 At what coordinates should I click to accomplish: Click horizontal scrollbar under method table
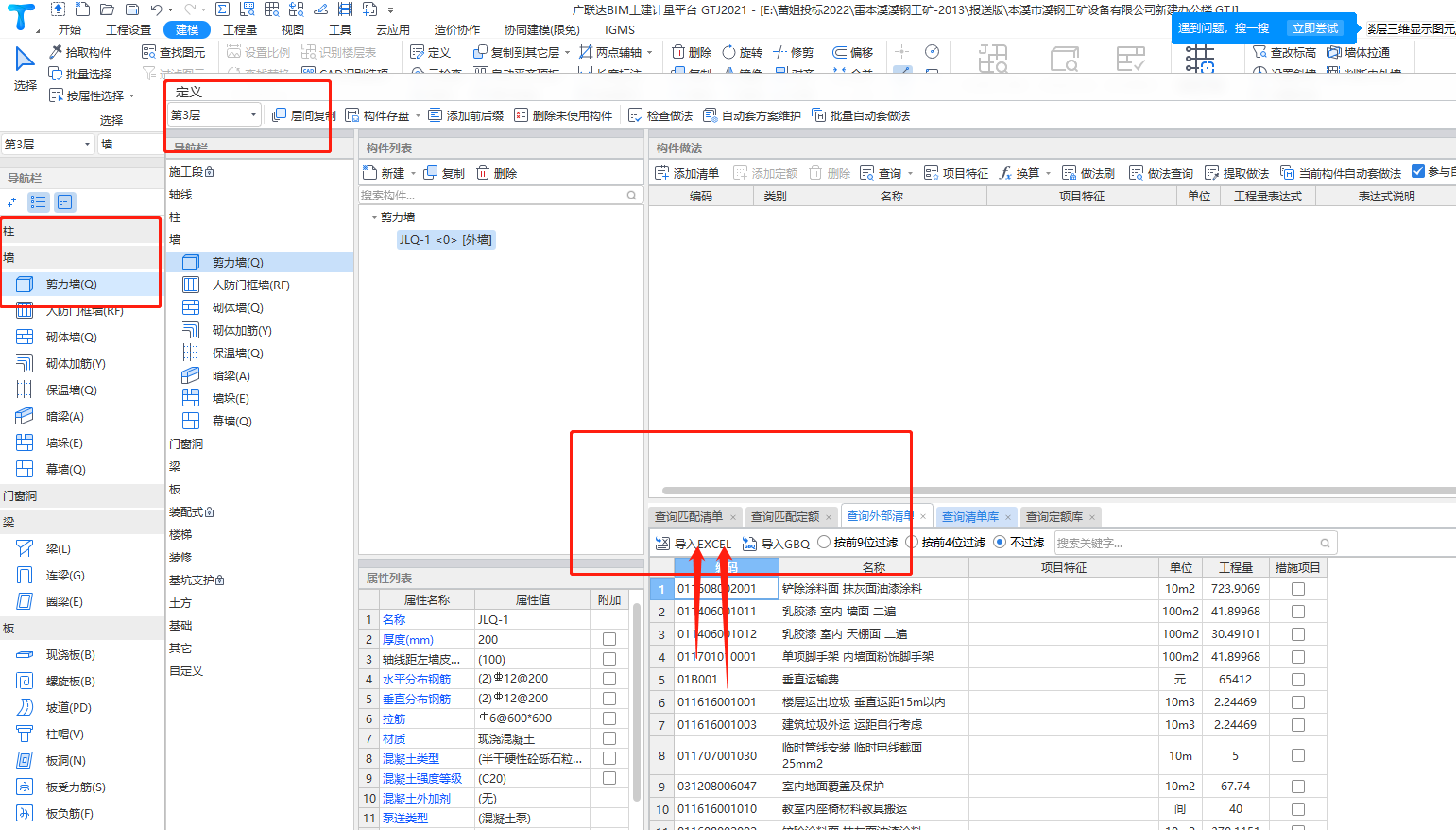pos(1058,491)
